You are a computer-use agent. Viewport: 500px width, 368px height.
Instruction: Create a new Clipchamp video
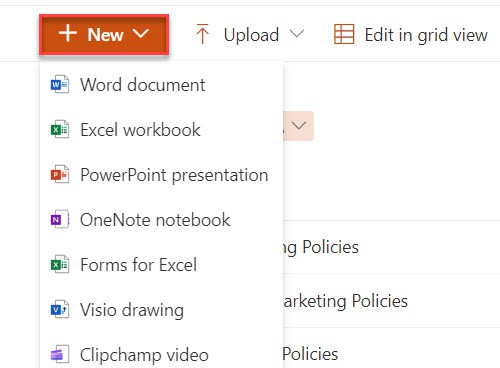click(x=144, y=355)
